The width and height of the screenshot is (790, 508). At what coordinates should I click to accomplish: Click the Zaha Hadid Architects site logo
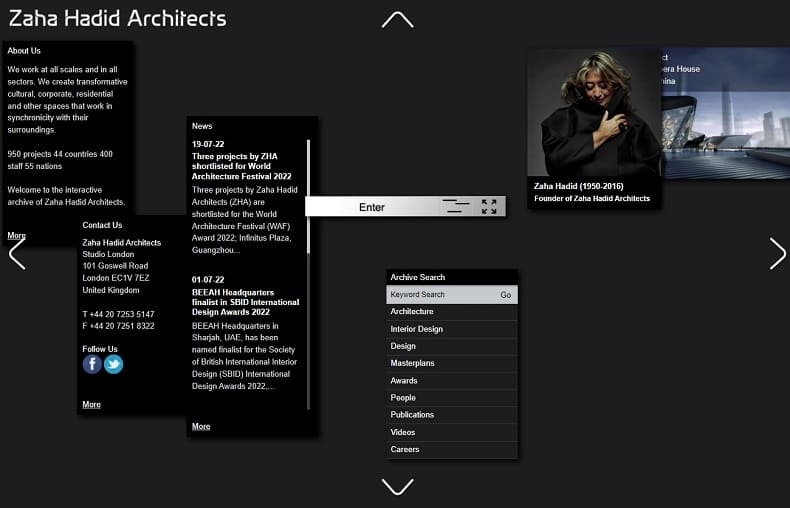pos(117,18)
